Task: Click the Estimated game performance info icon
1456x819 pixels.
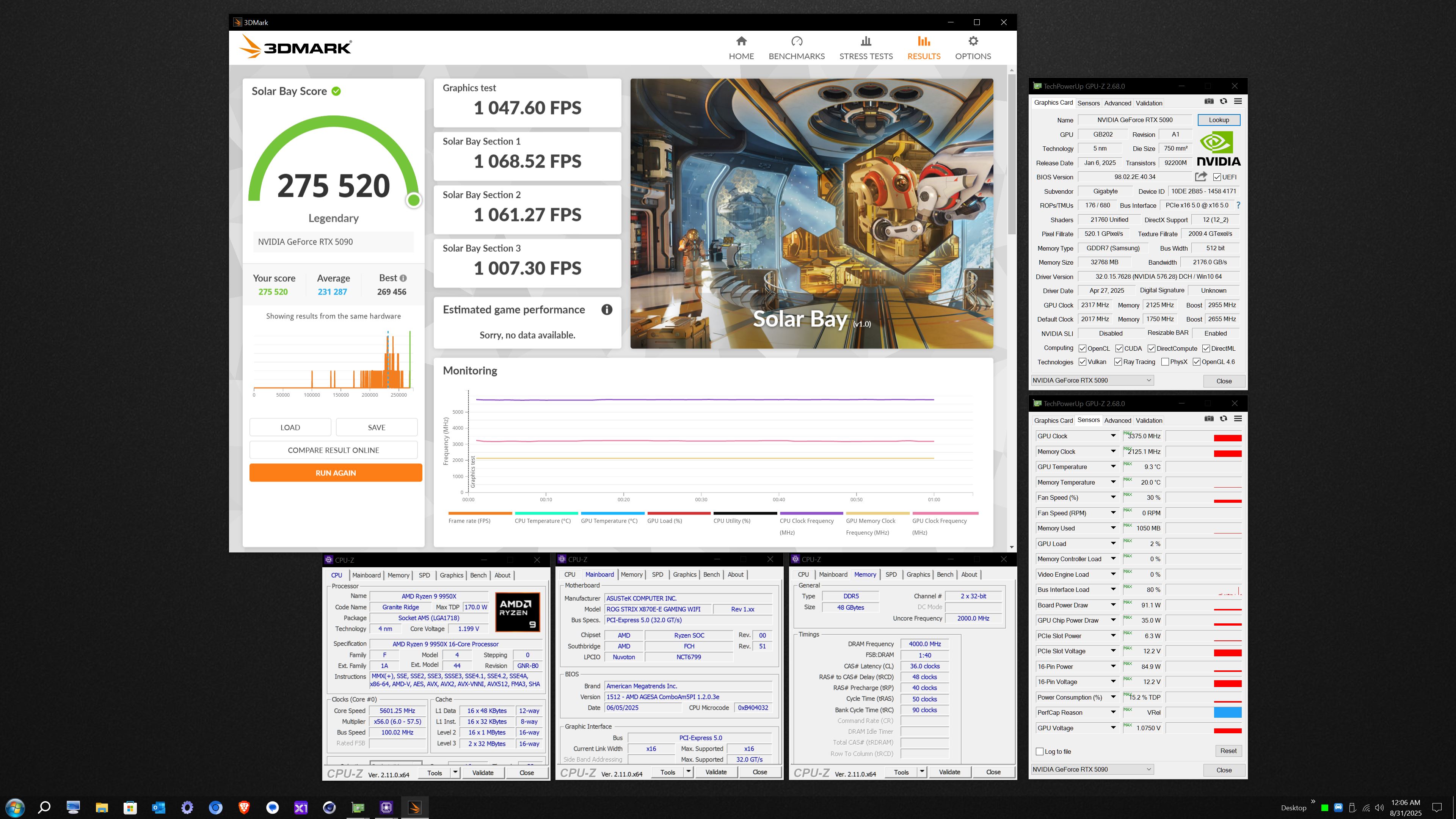Action: [607, 310]
